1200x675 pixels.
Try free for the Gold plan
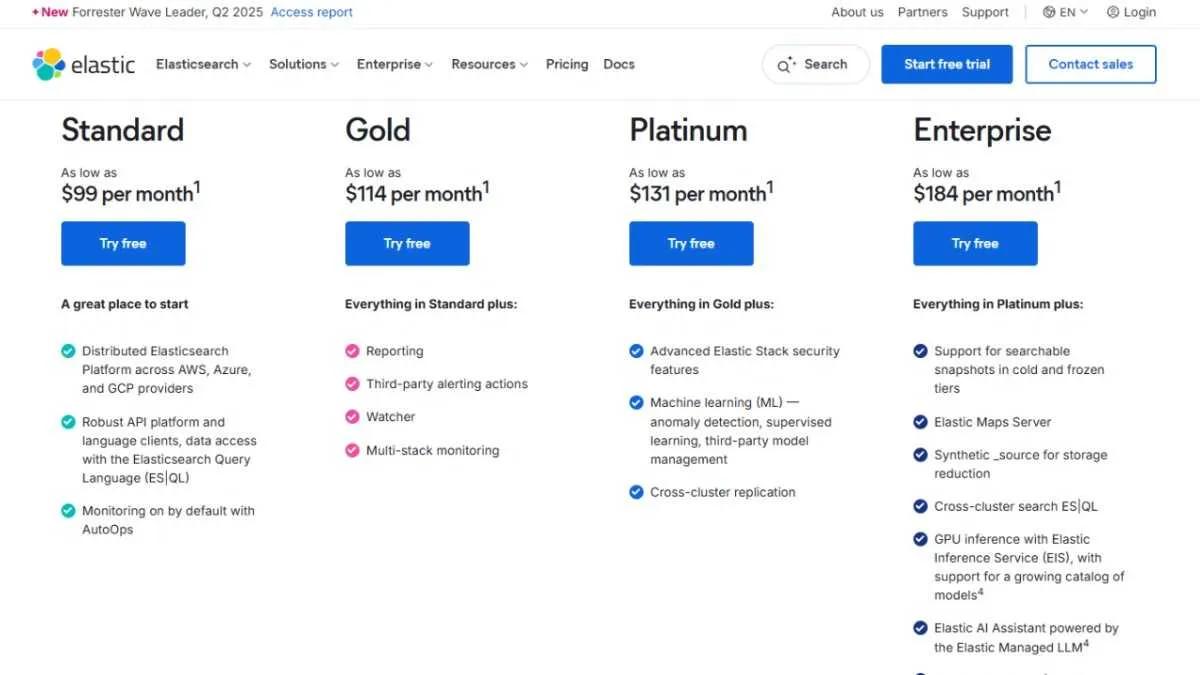pyautogui.click(x=407, y=243)
